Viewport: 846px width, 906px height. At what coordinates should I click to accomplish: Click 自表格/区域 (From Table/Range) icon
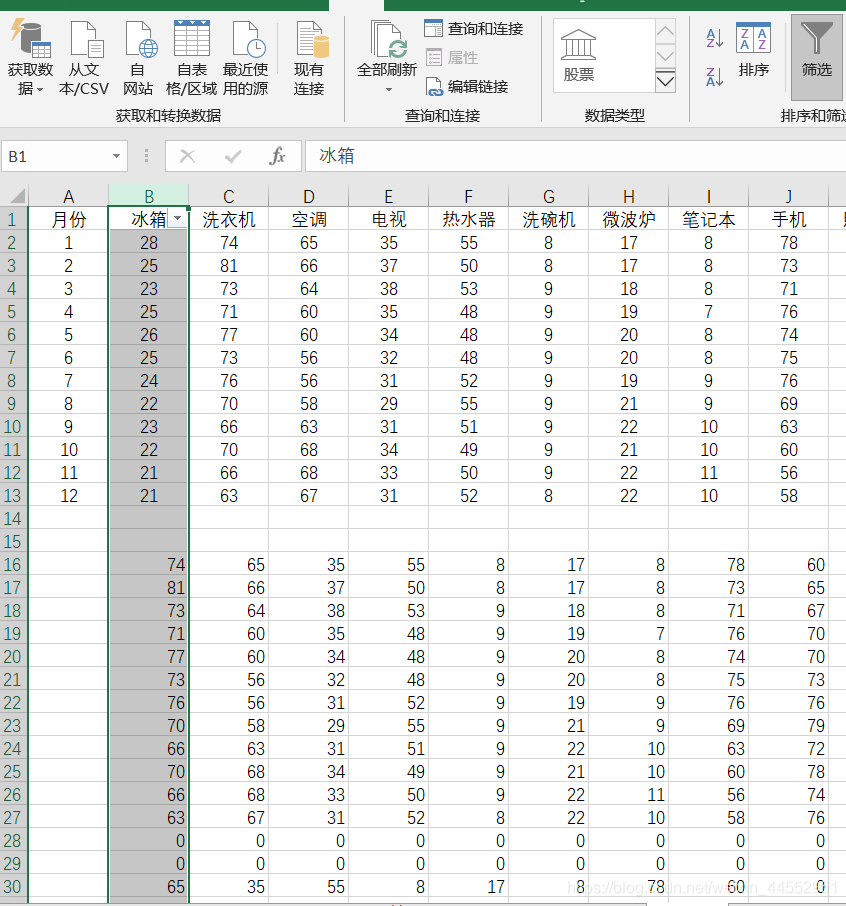(x=191, y=58)
